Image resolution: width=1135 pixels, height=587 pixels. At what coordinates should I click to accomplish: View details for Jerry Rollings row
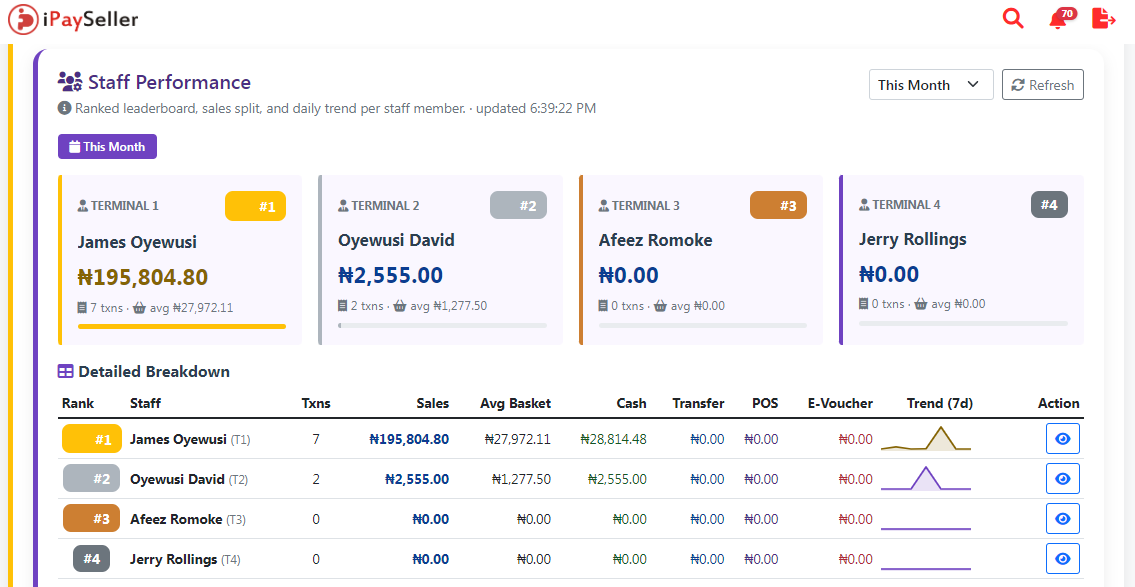[1063, 559]
